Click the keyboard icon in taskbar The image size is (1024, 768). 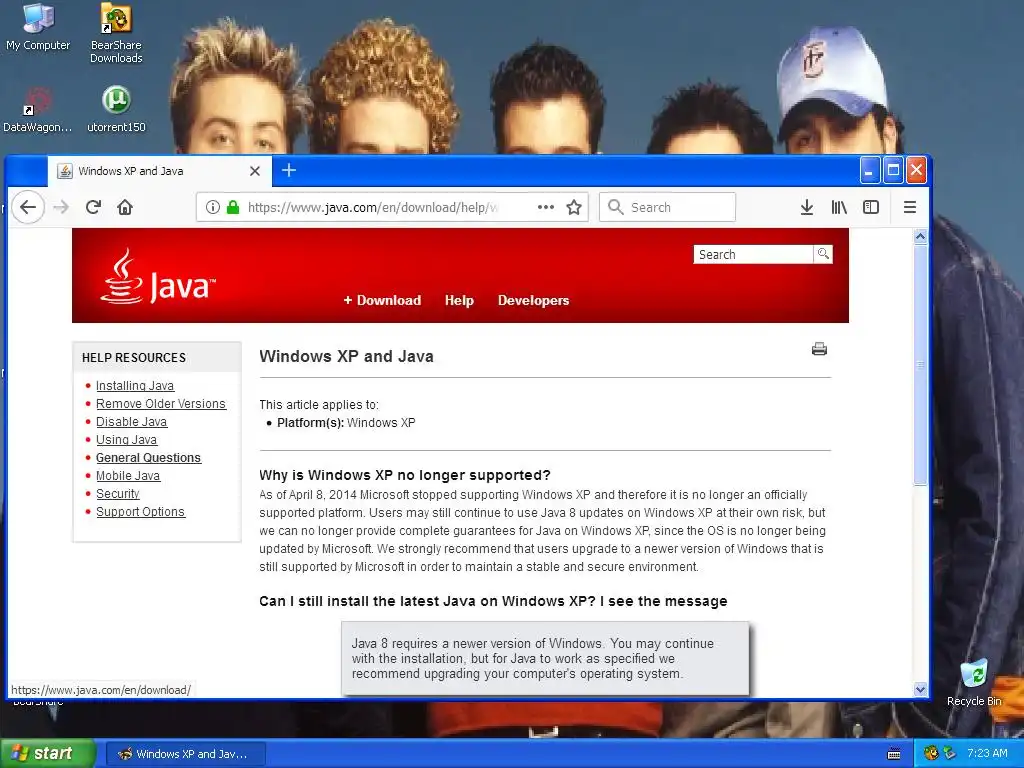tap(894, 754)
